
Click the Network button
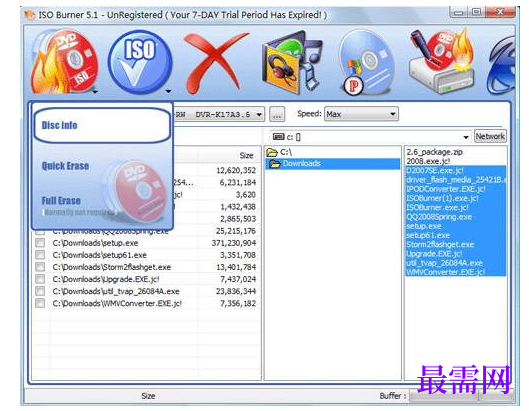point(490,136)
